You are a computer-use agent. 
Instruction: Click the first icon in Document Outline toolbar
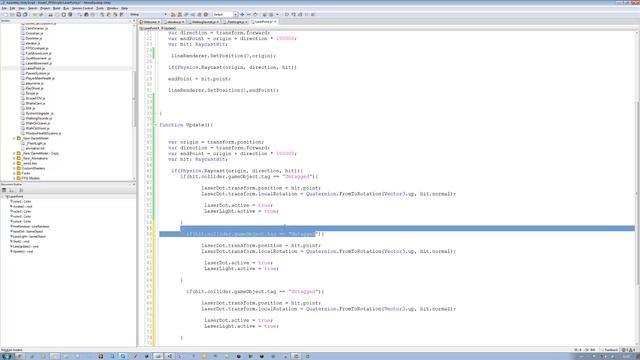pos(4,190)
